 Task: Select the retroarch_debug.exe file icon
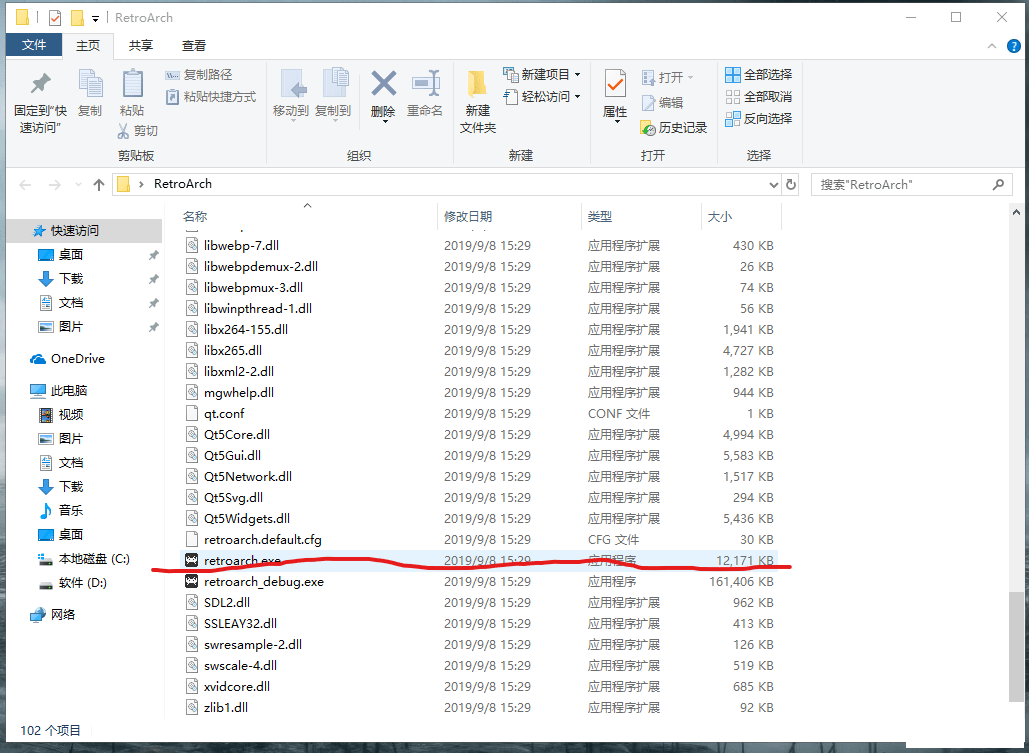click(192, 582)
